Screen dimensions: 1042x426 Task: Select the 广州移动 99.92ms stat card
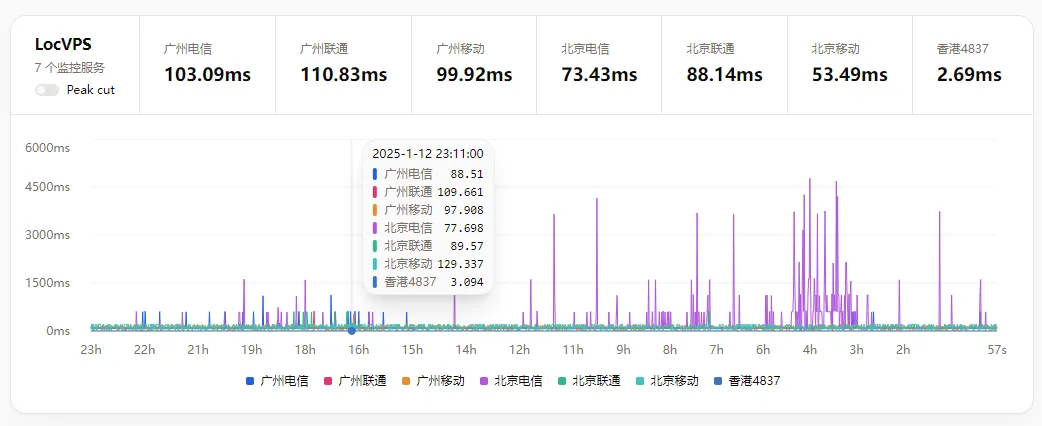[474, 65]
